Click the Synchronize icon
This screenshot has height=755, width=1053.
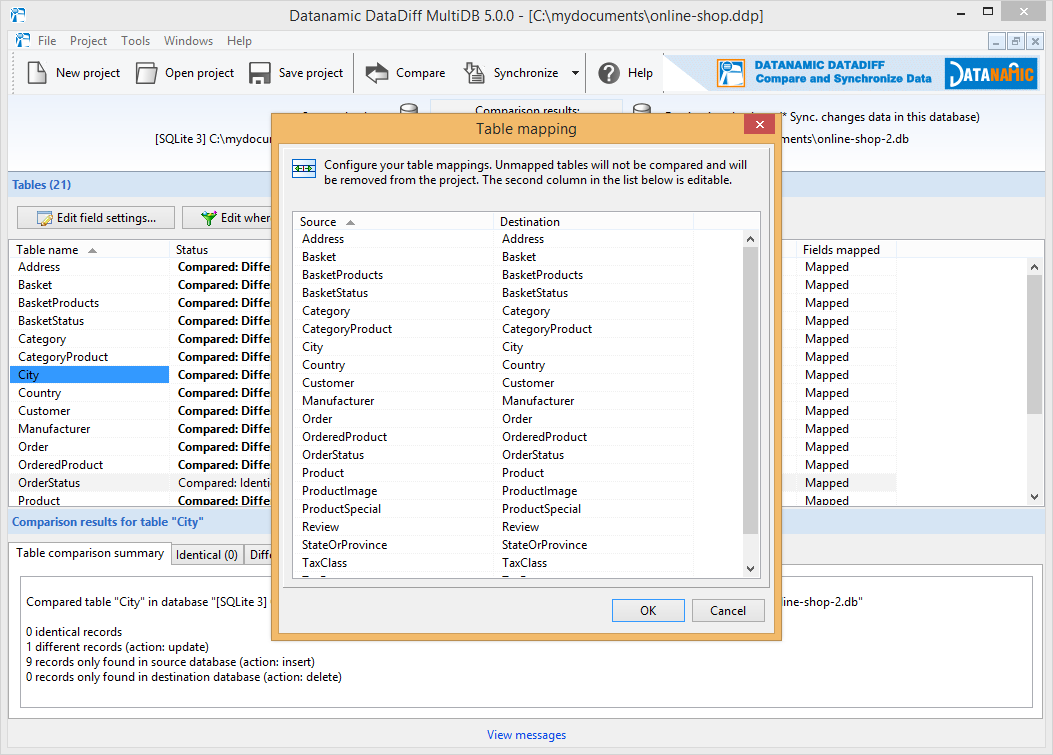tap(474, 73)
